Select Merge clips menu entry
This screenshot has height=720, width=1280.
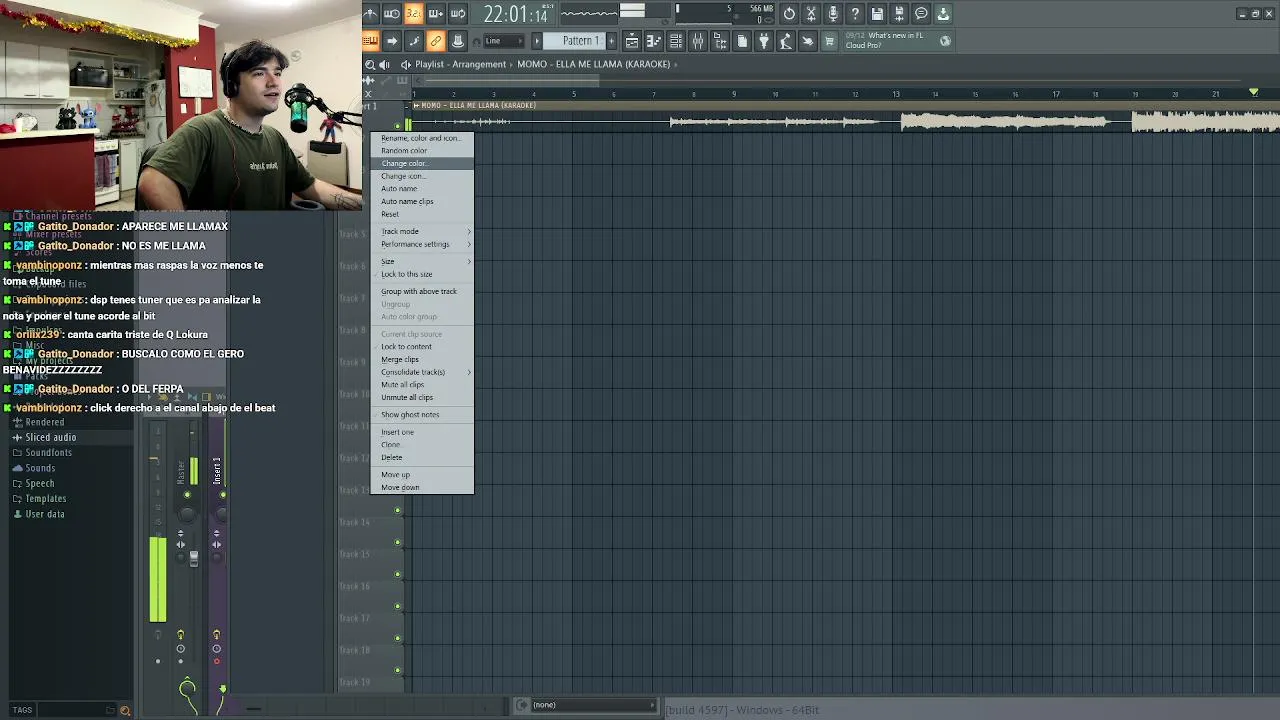coord(422,359)
